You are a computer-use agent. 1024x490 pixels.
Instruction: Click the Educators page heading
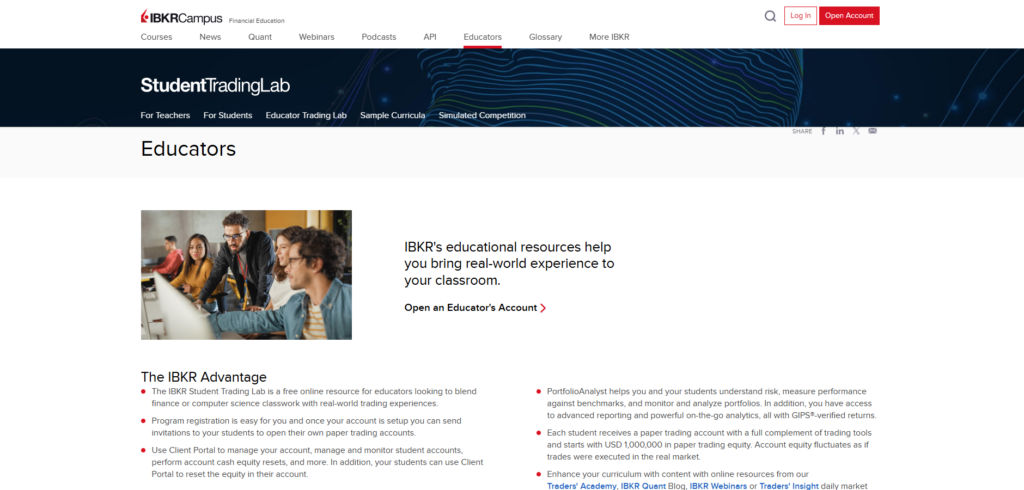coord(188,149)
